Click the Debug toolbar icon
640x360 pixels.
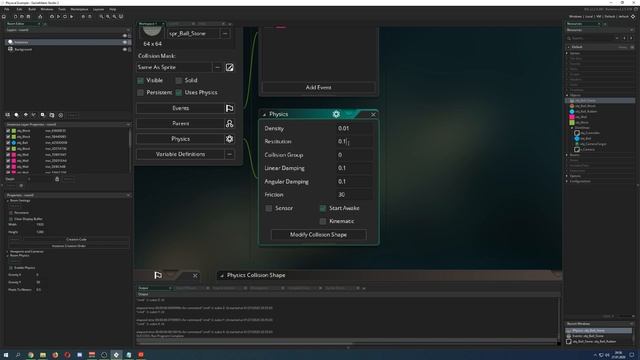(52, 17)
